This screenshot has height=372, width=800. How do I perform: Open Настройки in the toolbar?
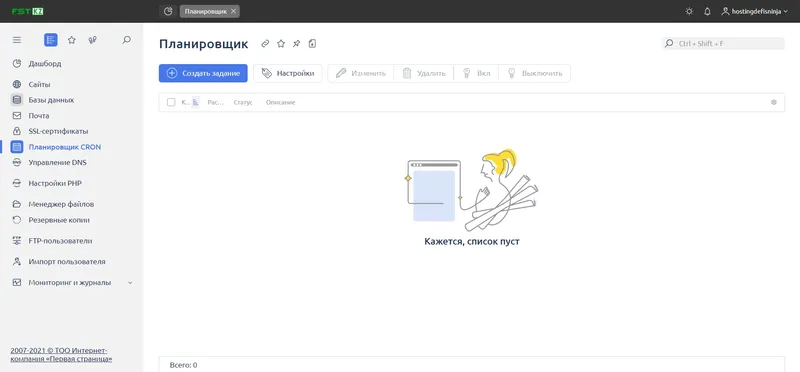click(288, 73)
